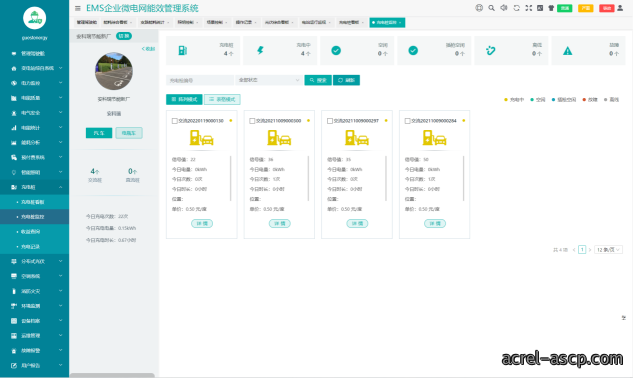The width and height of the screenshot is (633, 378).
Task: Click the warning triangle icon in the fault summary card
Action: pyautogui.click(x=568, y=51)
